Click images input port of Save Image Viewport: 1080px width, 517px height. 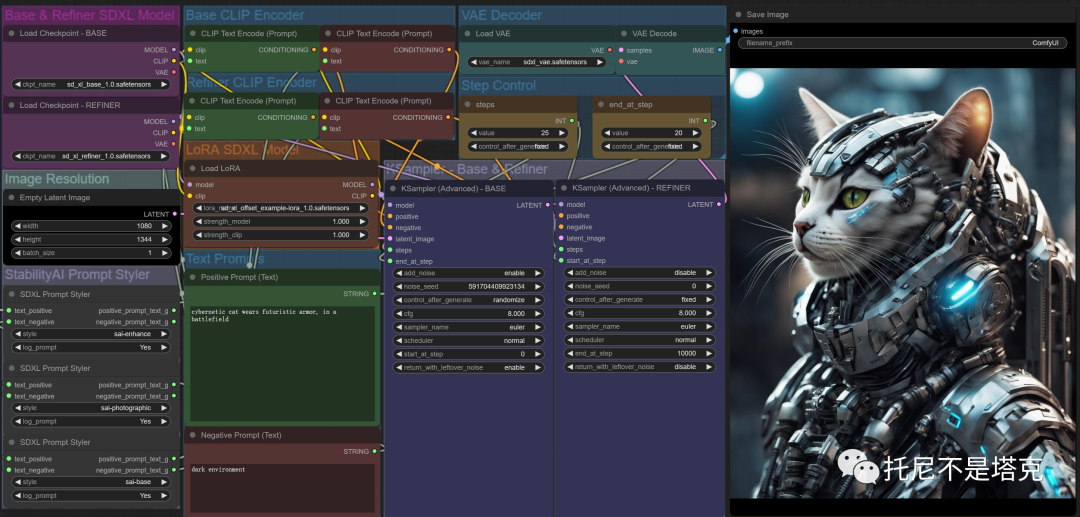736,31
